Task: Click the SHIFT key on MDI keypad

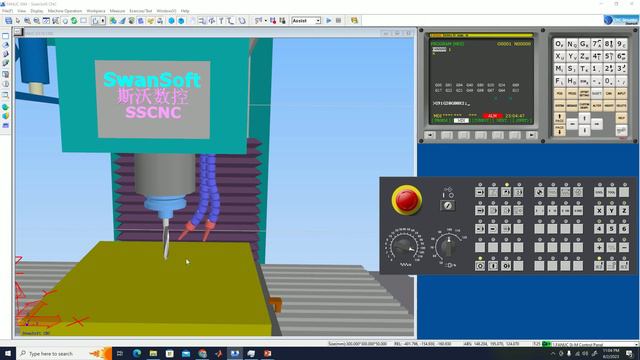Action: tap(597, 93)
